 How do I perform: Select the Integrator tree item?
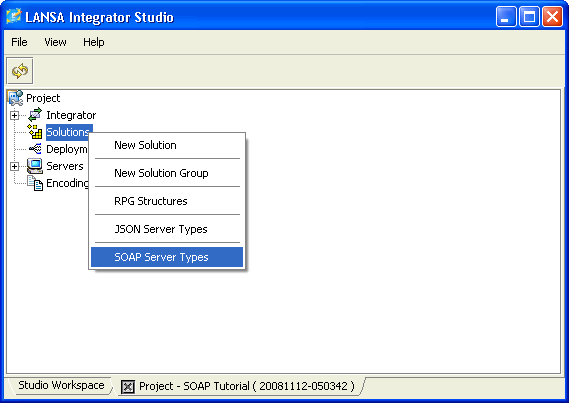coord(71,115)
